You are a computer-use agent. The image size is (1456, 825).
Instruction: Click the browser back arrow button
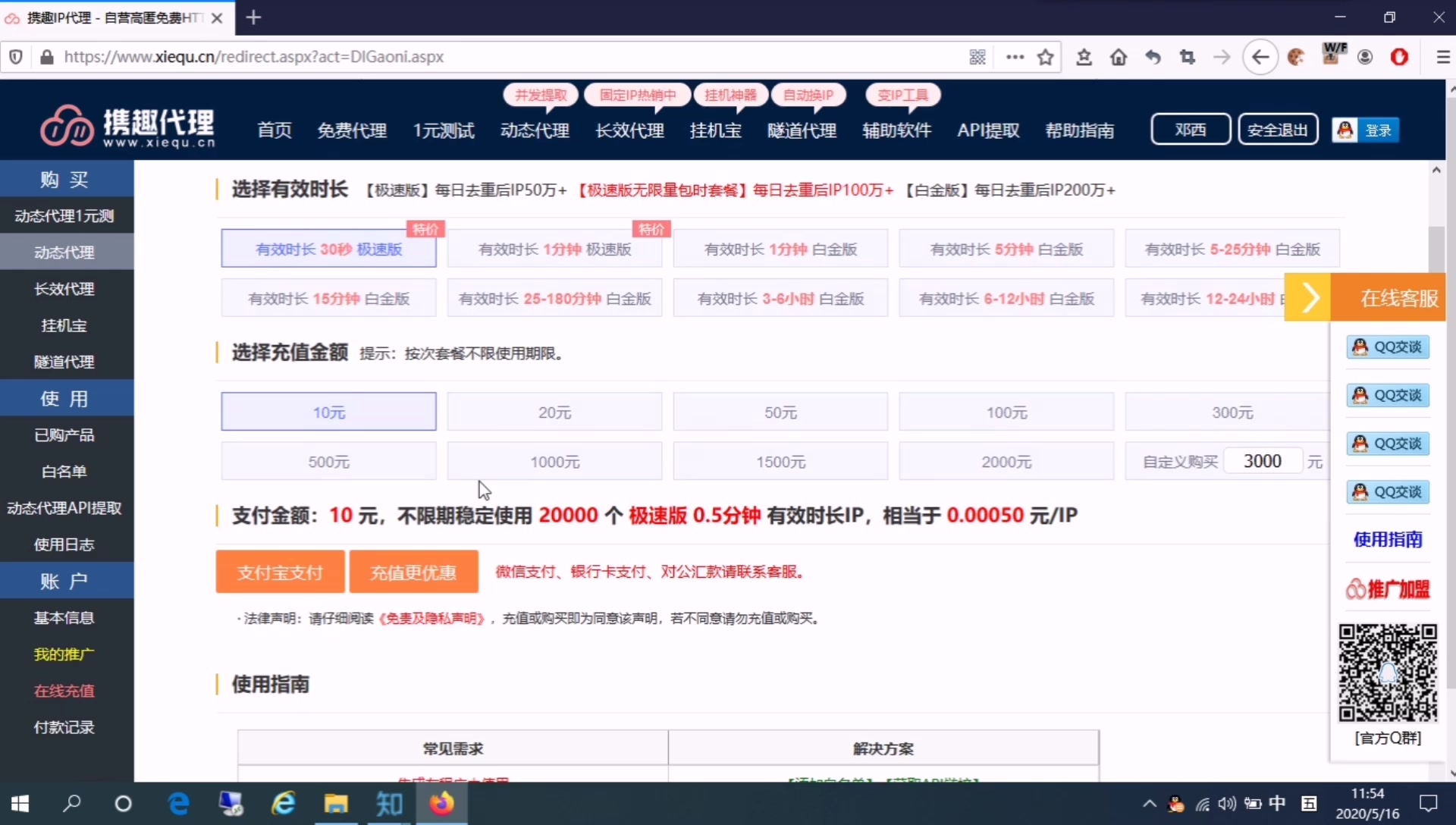[x=1260, y=57]
